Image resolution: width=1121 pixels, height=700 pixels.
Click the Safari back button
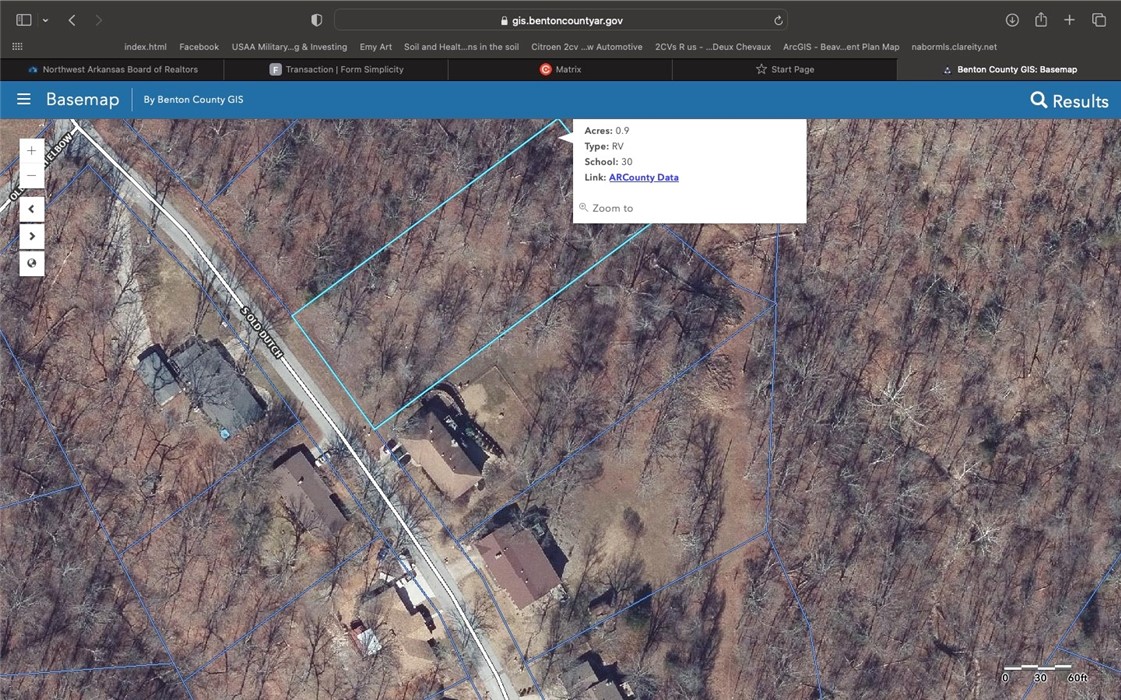(72, 20)
